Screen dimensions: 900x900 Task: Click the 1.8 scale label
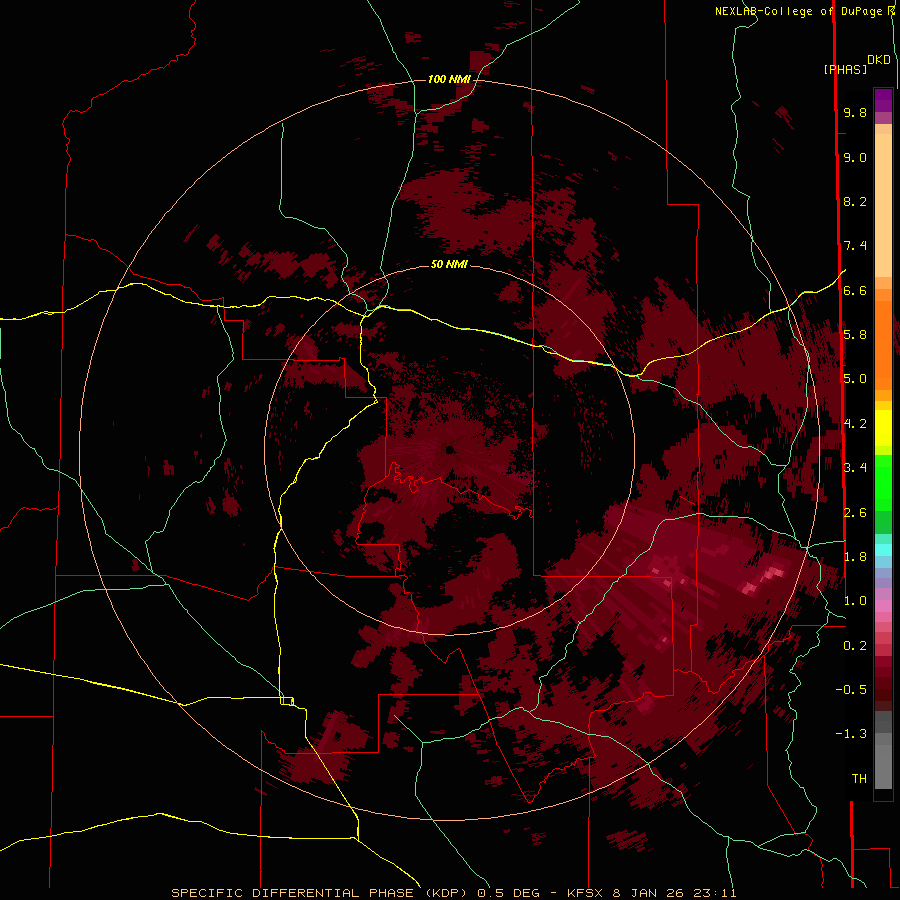pyautogui.click(x=855, y=557)
